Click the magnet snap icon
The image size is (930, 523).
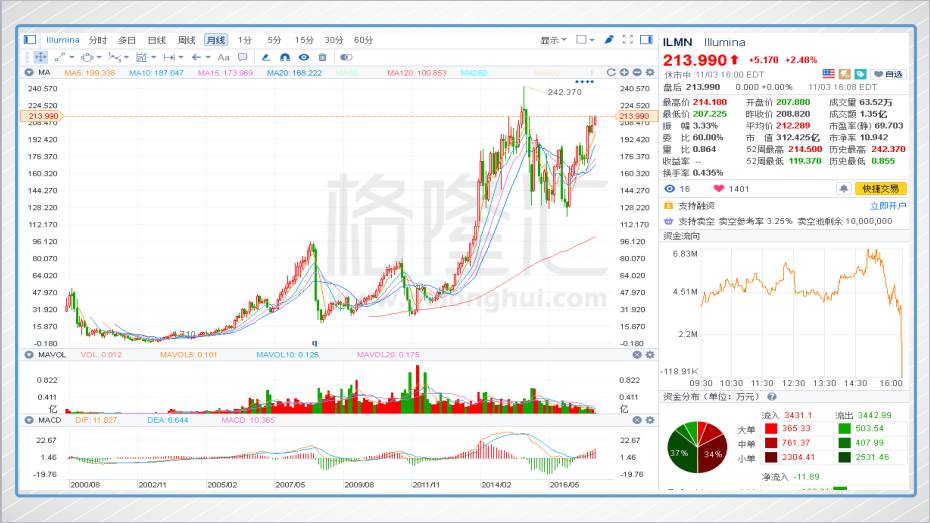pyautogui.click(x=285, y=57)
